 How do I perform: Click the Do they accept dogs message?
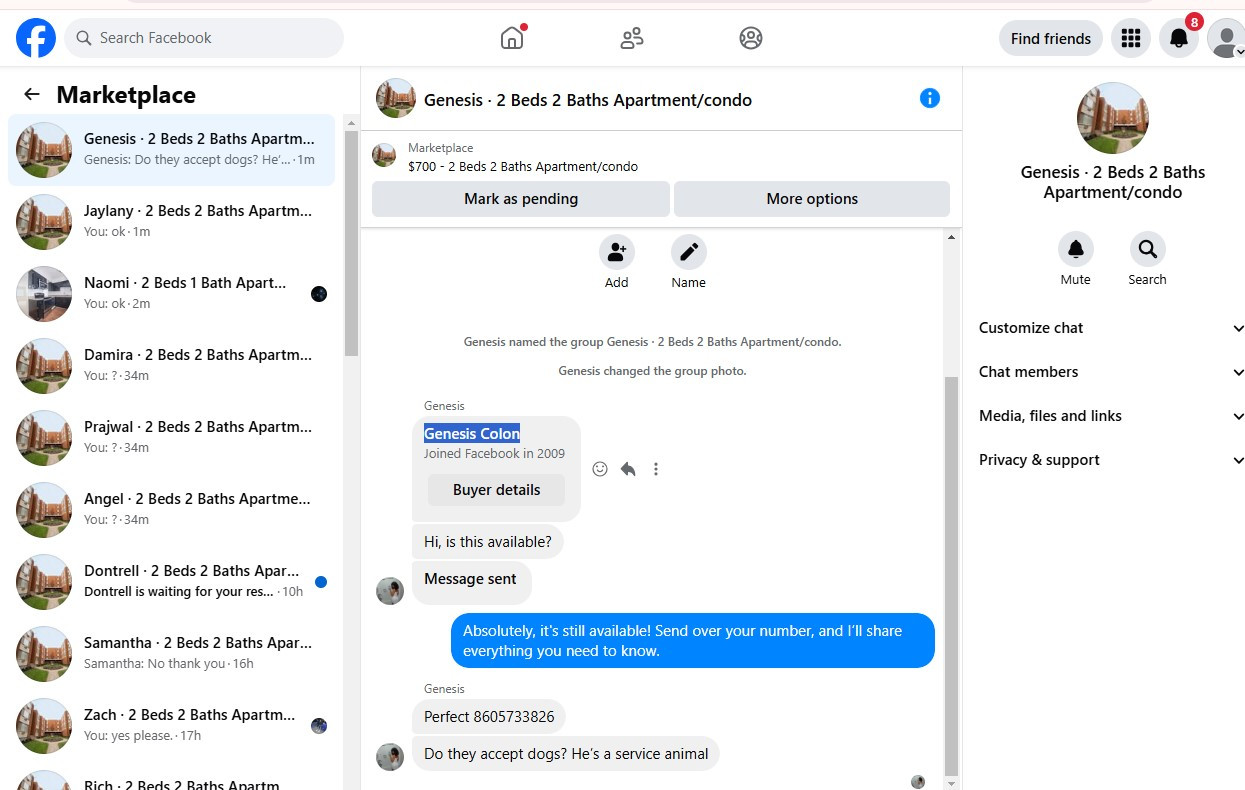coord(566,754)
